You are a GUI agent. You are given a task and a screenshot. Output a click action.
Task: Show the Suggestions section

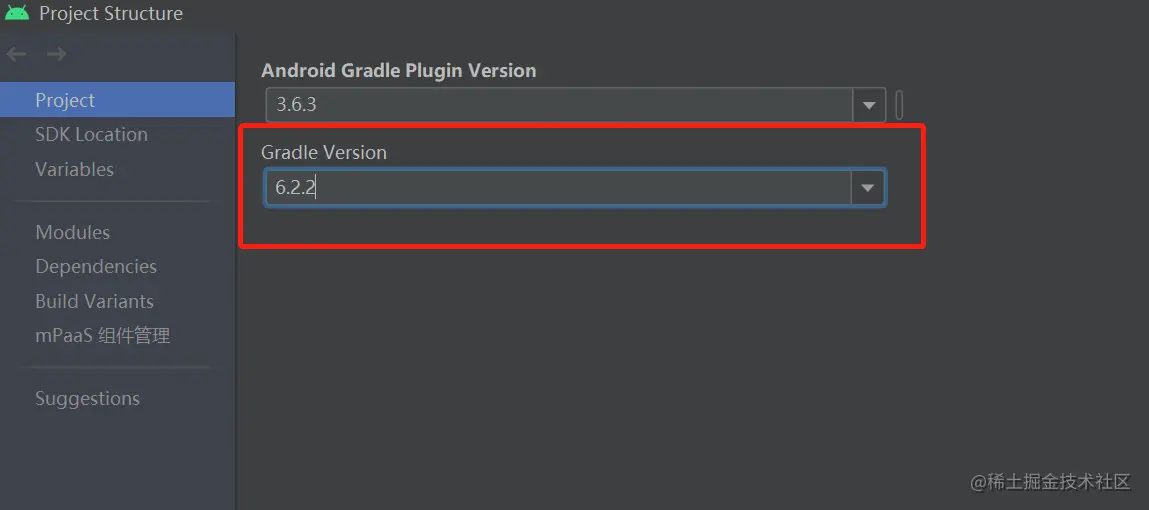[87, 398]
